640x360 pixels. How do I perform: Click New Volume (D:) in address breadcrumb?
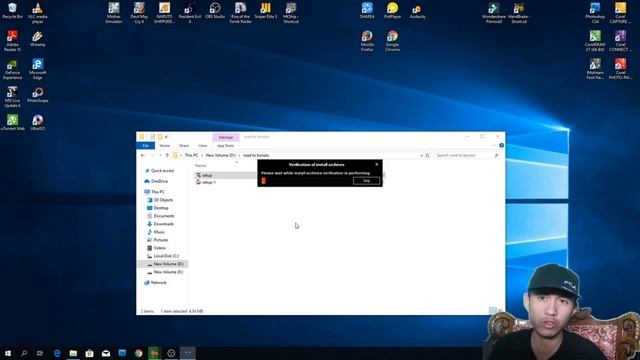(220, 156)
